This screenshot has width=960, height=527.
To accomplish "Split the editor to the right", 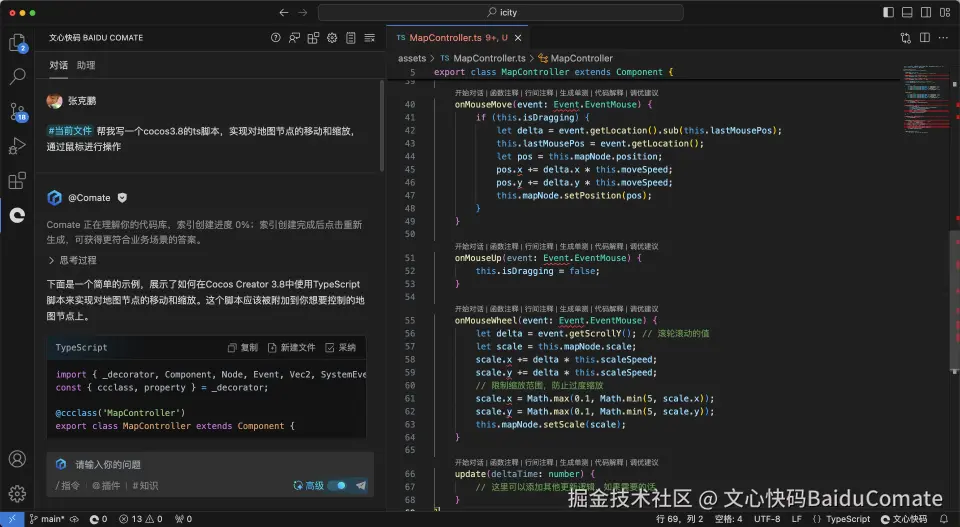I will (924, 38).
